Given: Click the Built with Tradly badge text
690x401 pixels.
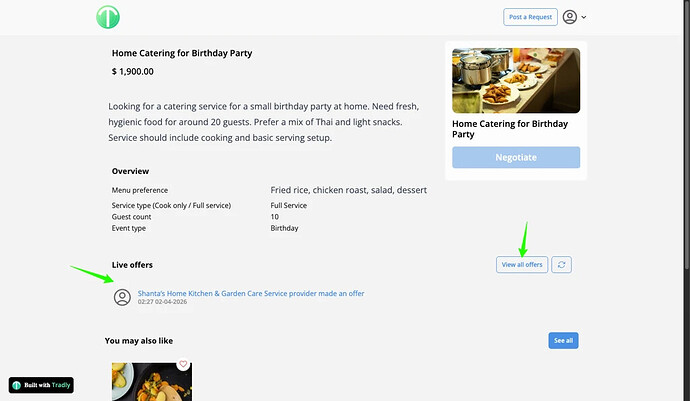Looking at the screenshot, I should pyautogui.click(x=47, y=385).
